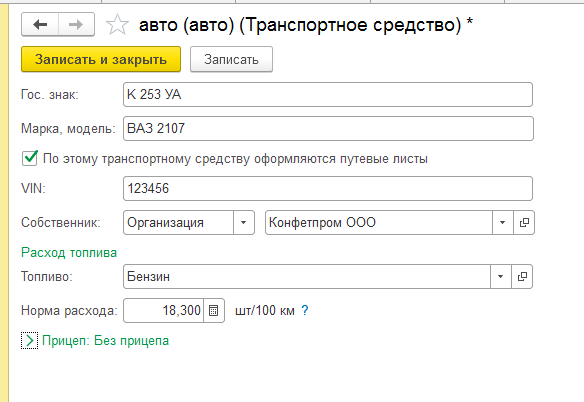Screen dimensions: 584x402
Task: Open the Организация owner type dropdown
Action: [244, 222]
